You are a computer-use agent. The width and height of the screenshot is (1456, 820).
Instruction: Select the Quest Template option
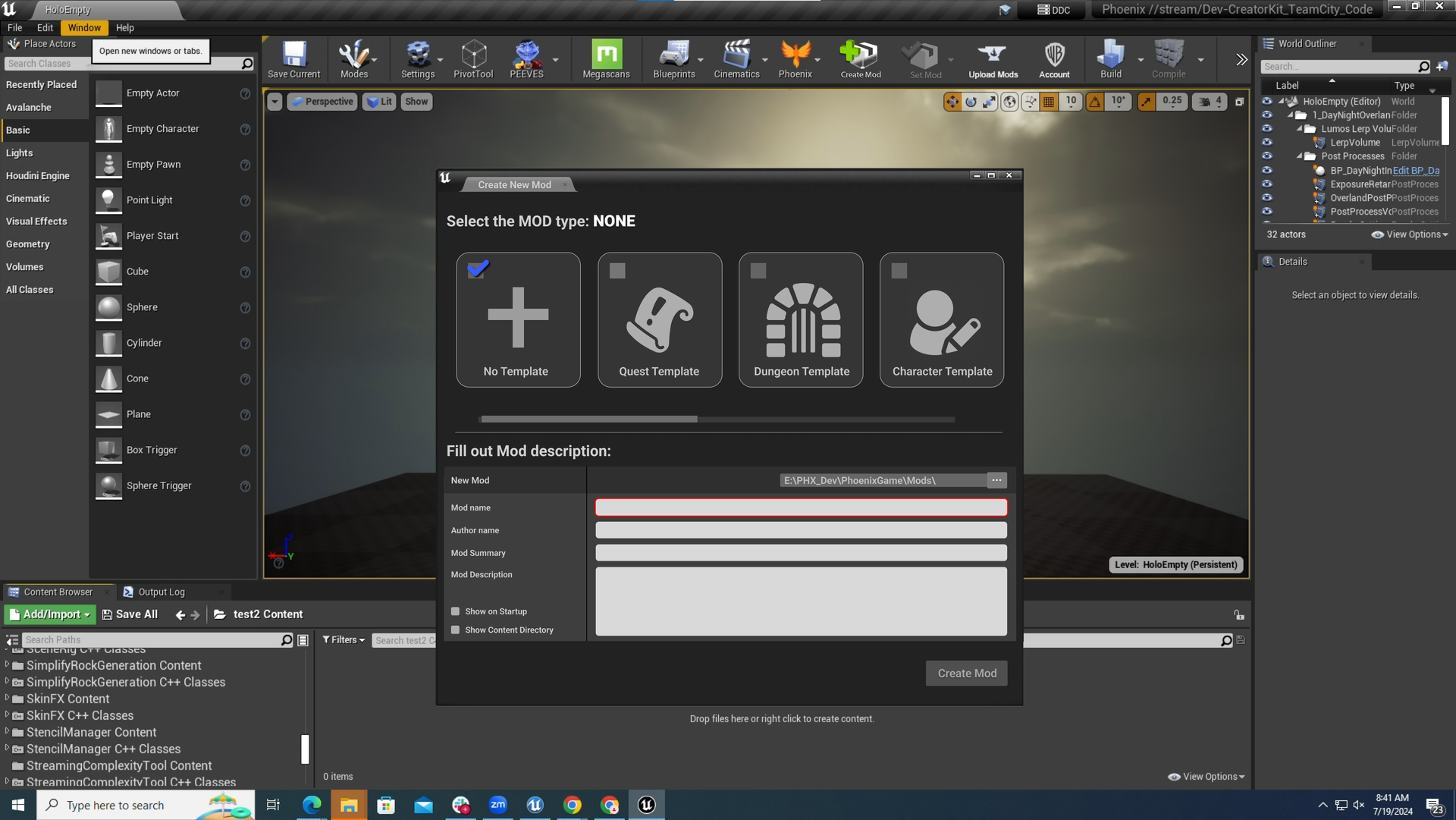pos(659,319)
